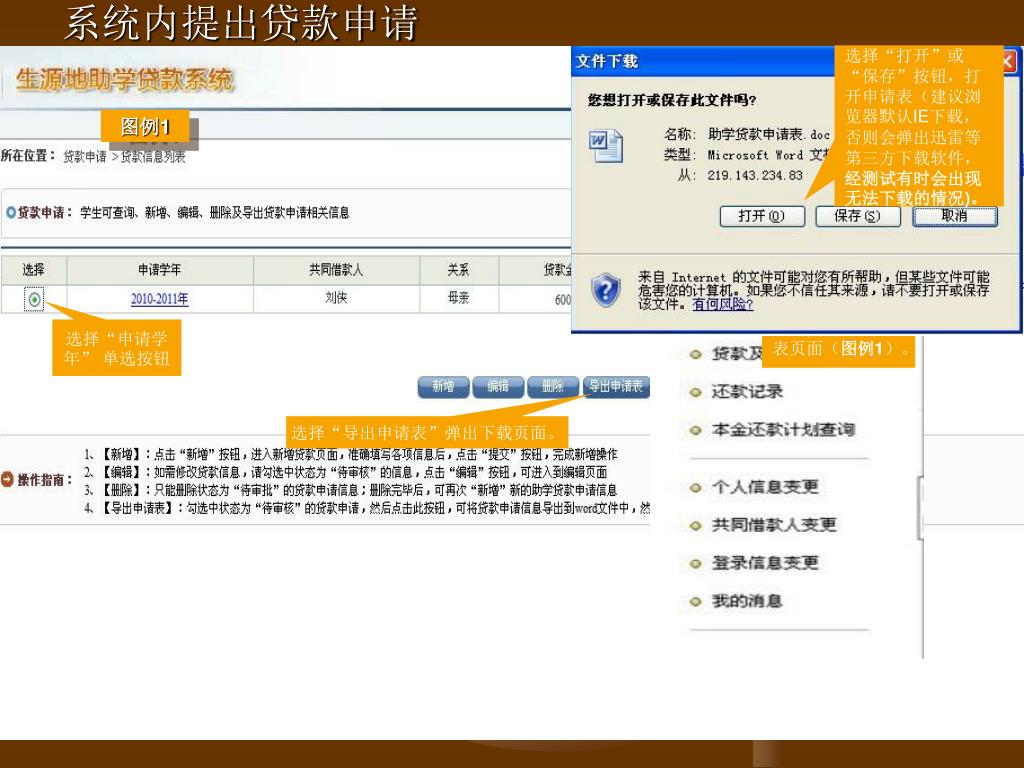The width and height of the screenshot is (1024, 768).
Task: Click the blue shield question mark icon
Action: pyautogui.click(x=606, y=289)
